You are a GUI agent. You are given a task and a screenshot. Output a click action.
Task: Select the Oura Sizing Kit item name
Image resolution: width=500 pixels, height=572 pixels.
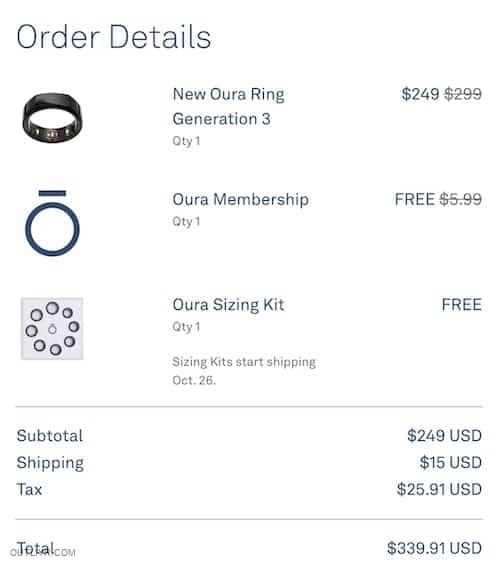point(228,305)
